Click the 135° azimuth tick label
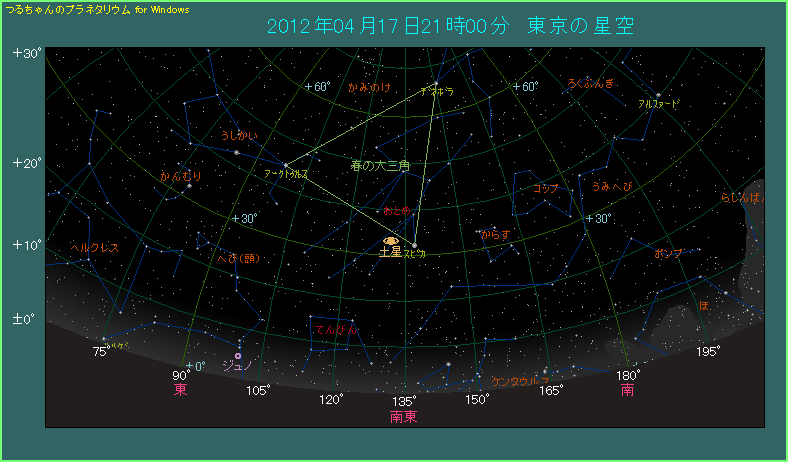The width and height of the screenshot is (788, 462). [x=404, y=400]
